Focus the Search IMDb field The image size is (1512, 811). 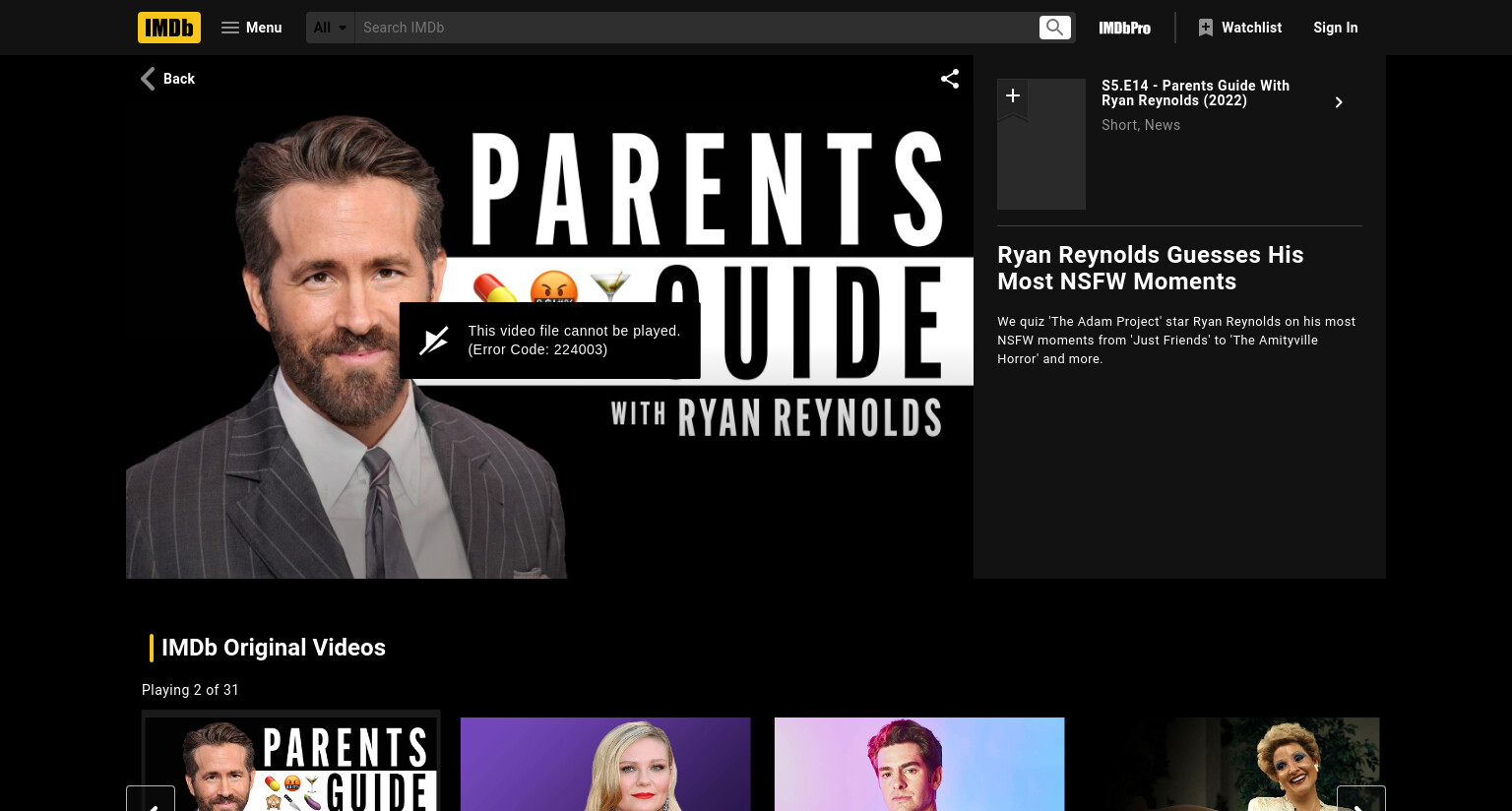(697, 28)
